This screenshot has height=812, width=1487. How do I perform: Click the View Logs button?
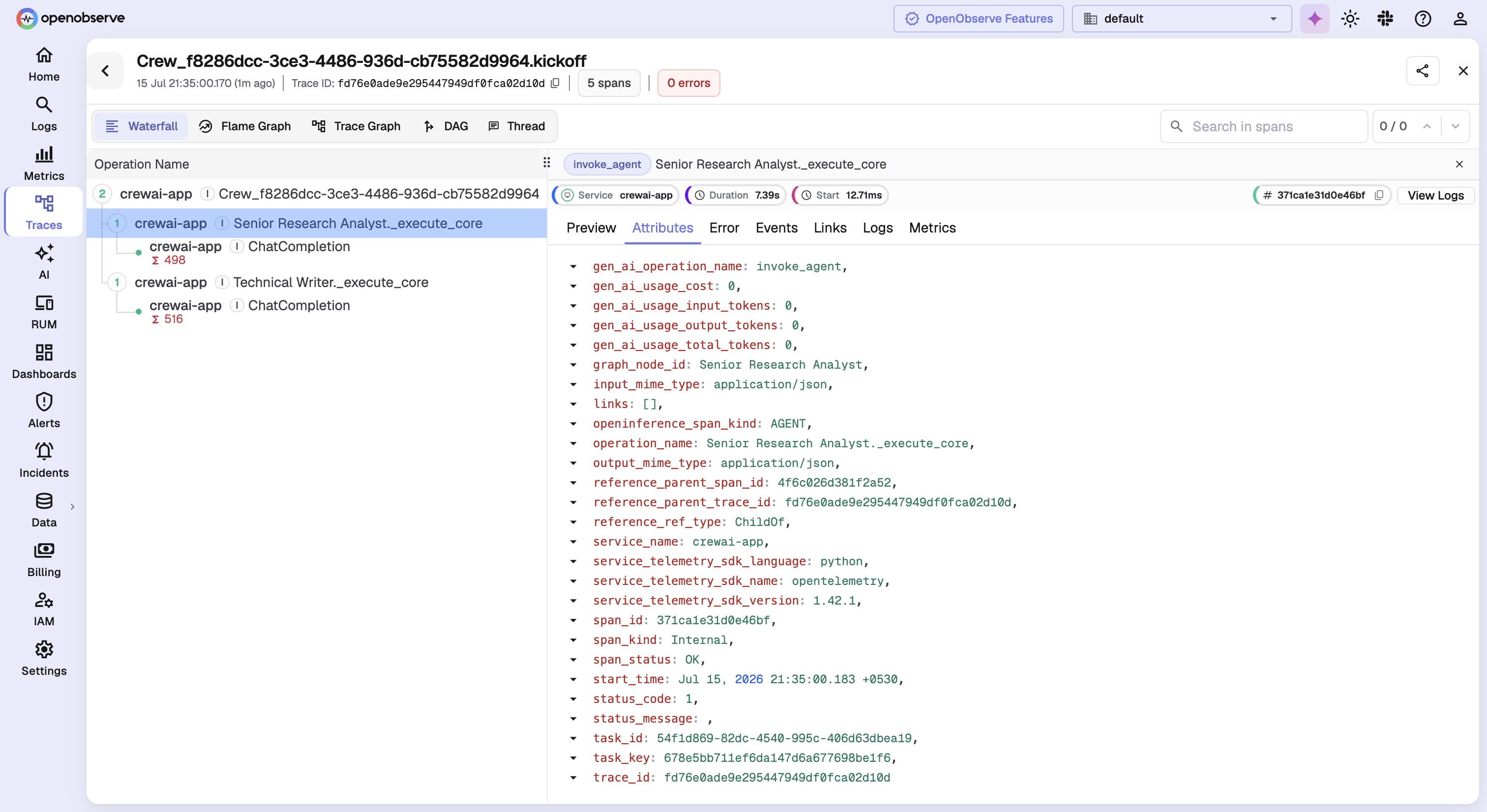(1435, 195)
